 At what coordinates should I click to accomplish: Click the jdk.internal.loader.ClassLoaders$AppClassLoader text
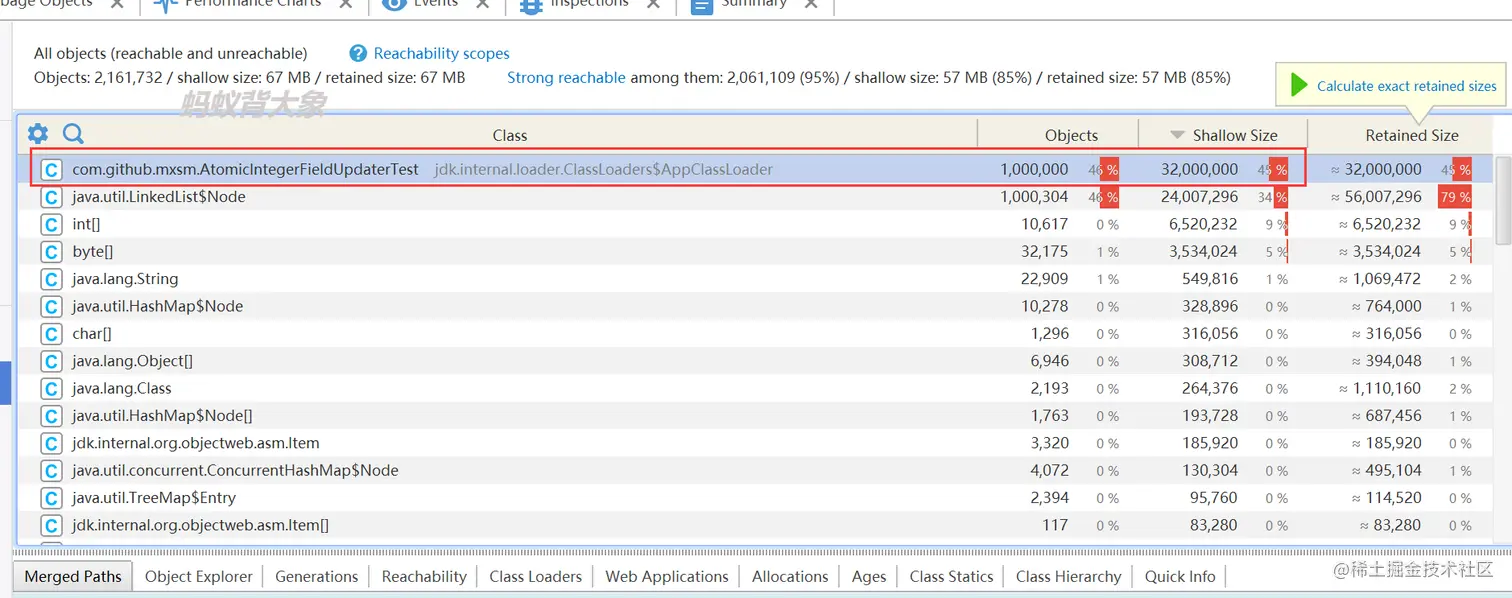pyautogui.click(x=603, y=170)
